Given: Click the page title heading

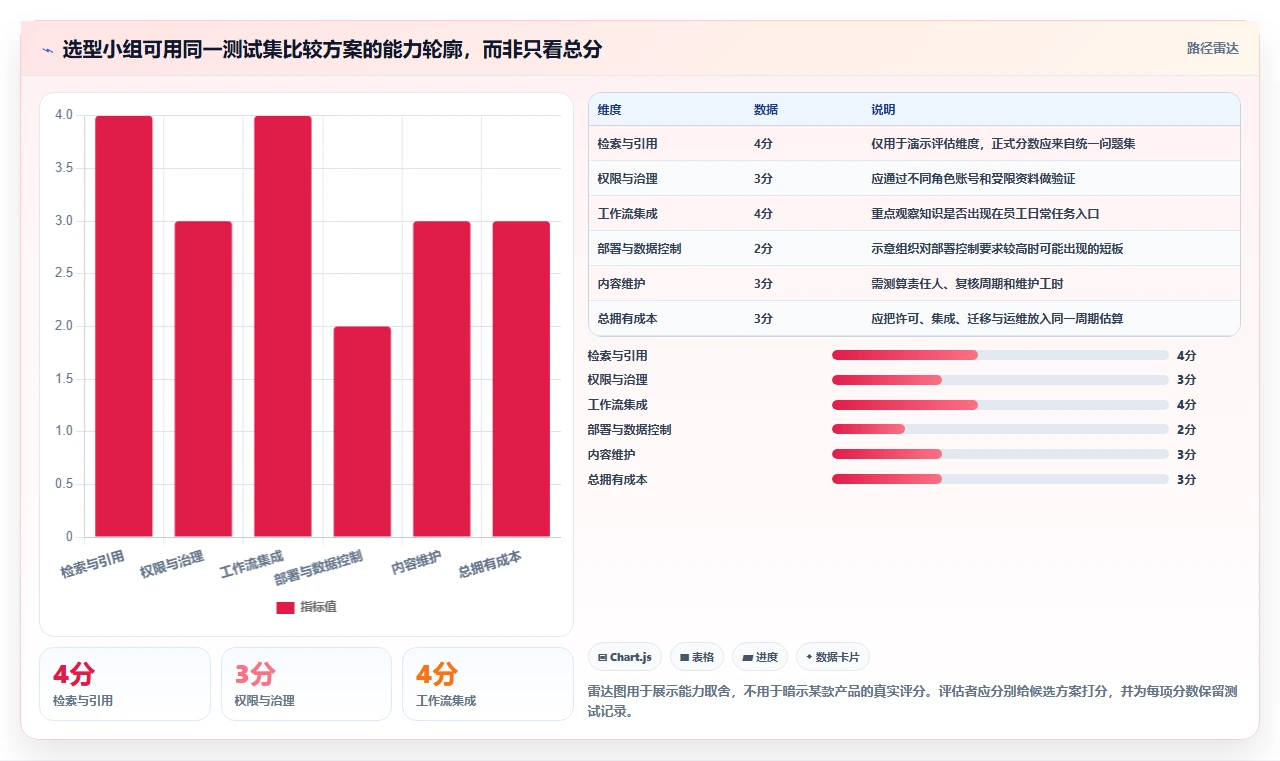Looking at the screenshot, I should tap(332, 50).
